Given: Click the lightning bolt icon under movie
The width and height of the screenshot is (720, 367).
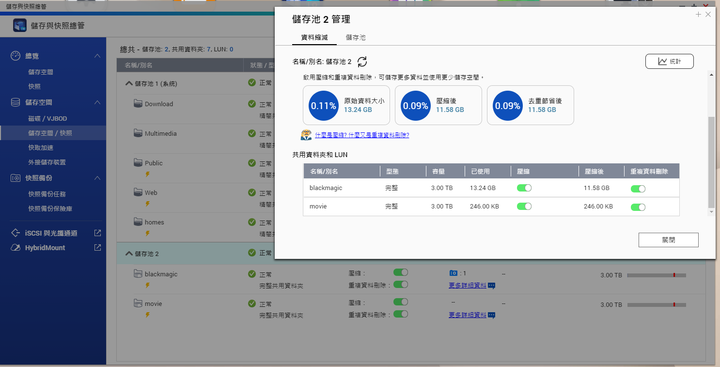Looking at the screenshot, I should (147, 315).
